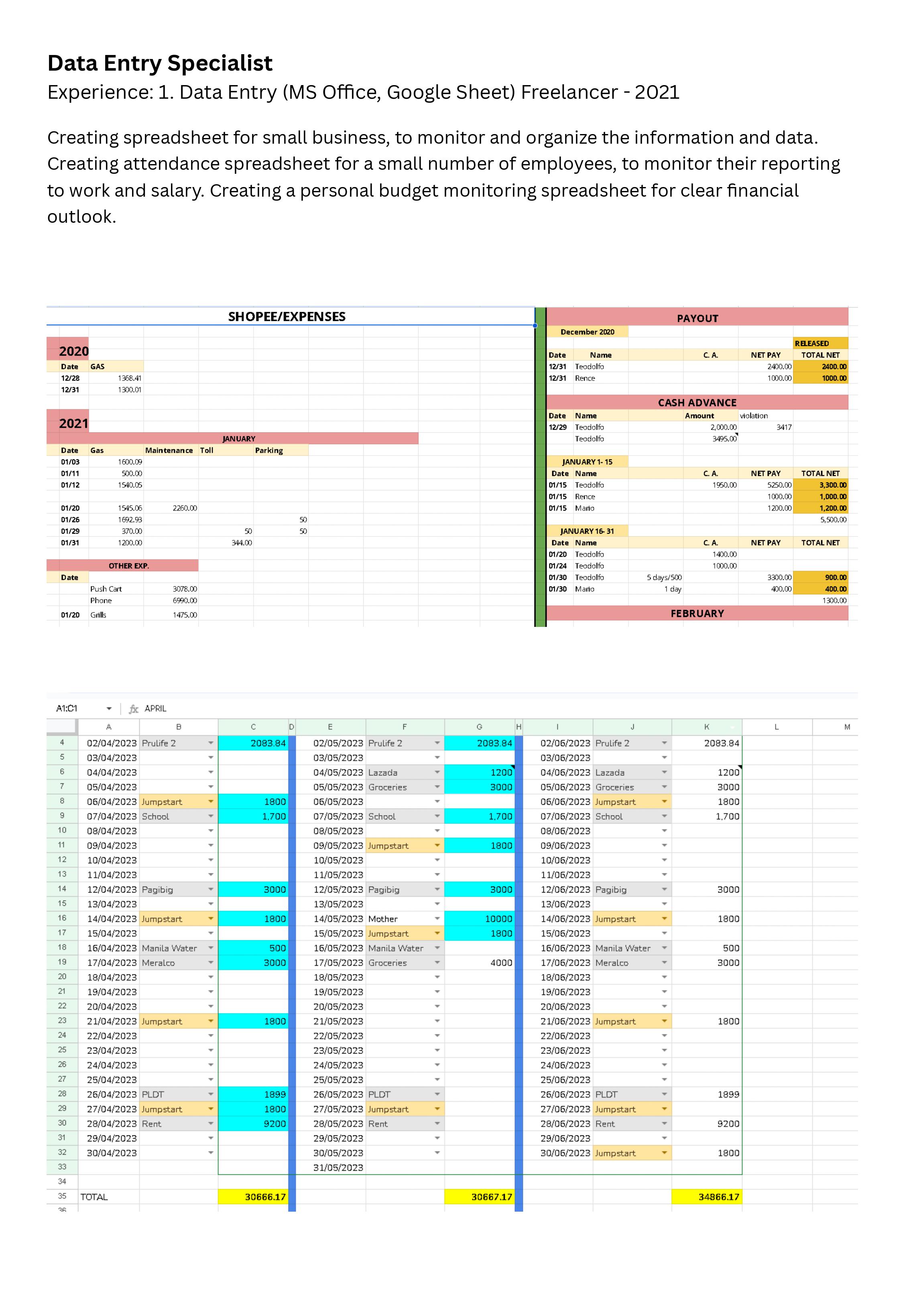Select column J header
This screenshot has height=1316, width=903.
click(633, 727)
